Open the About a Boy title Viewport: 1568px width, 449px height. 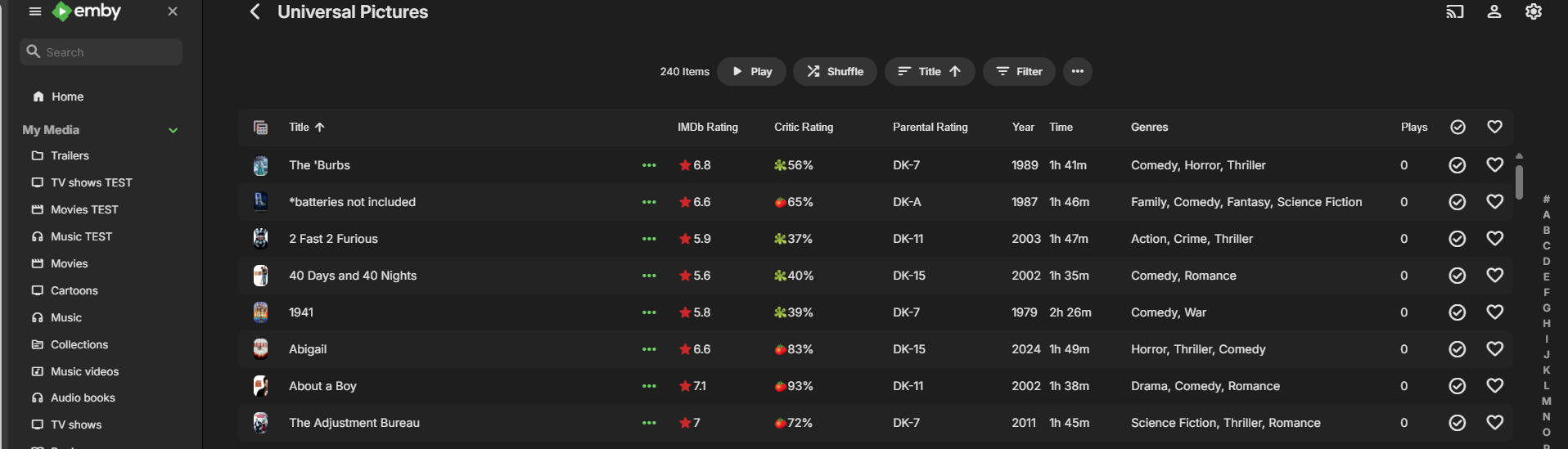click(x=322, y=386)
